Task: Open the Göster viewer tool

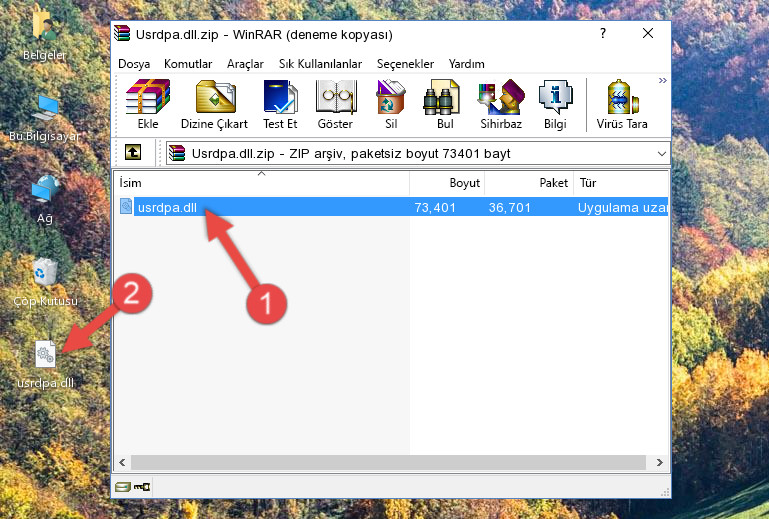Action: (x=335, y=104)
